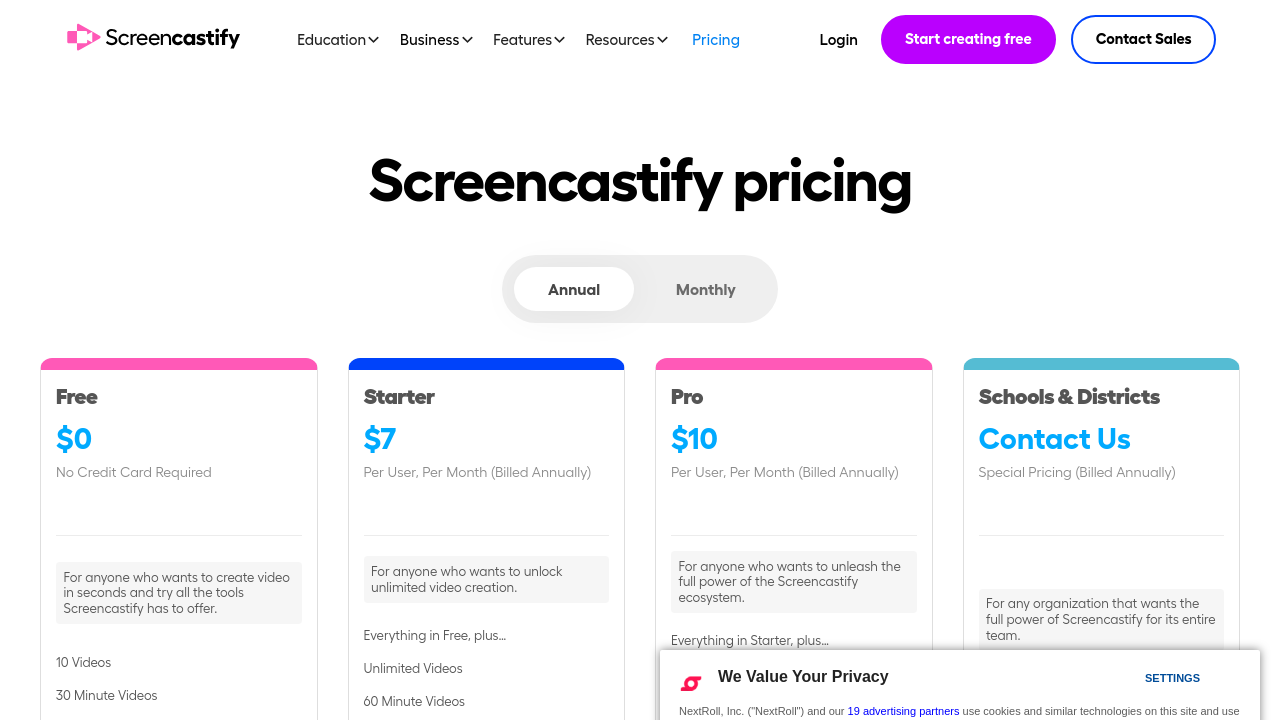Click the Contact Sales button
This screenshot has width=1280, height=720.
tap(1143, 40)
